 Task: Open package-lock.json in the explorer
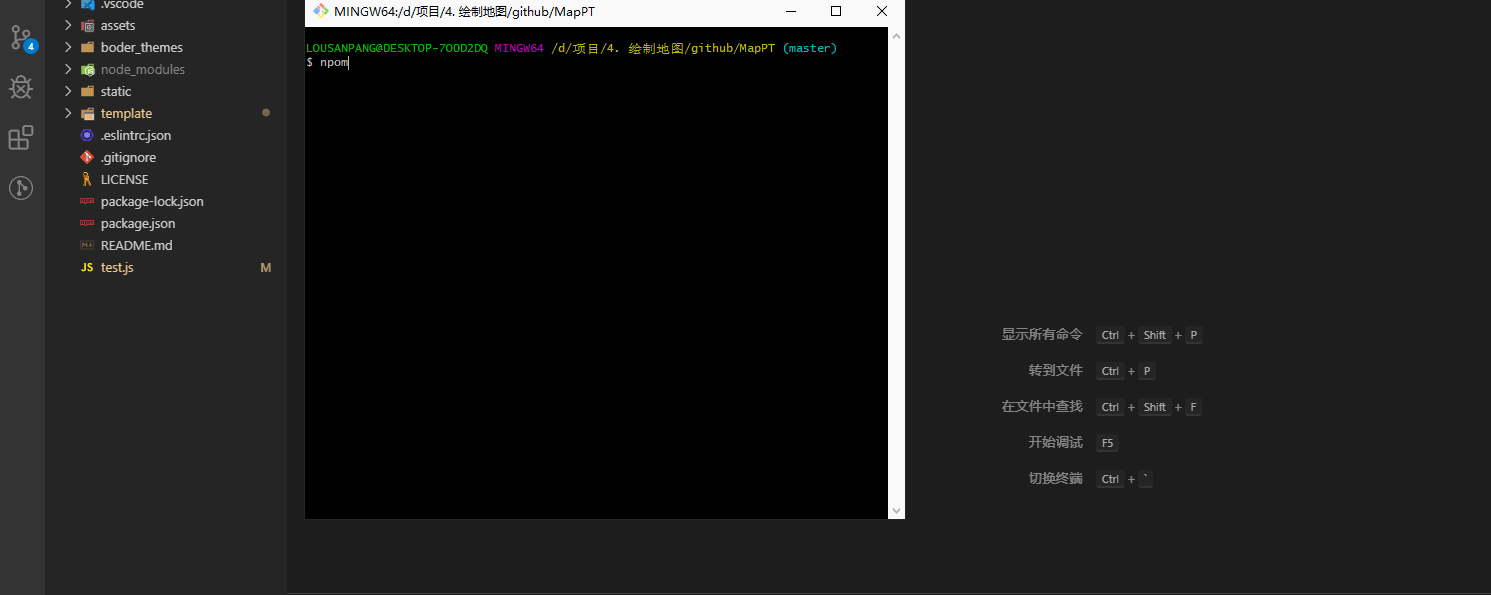152,201
